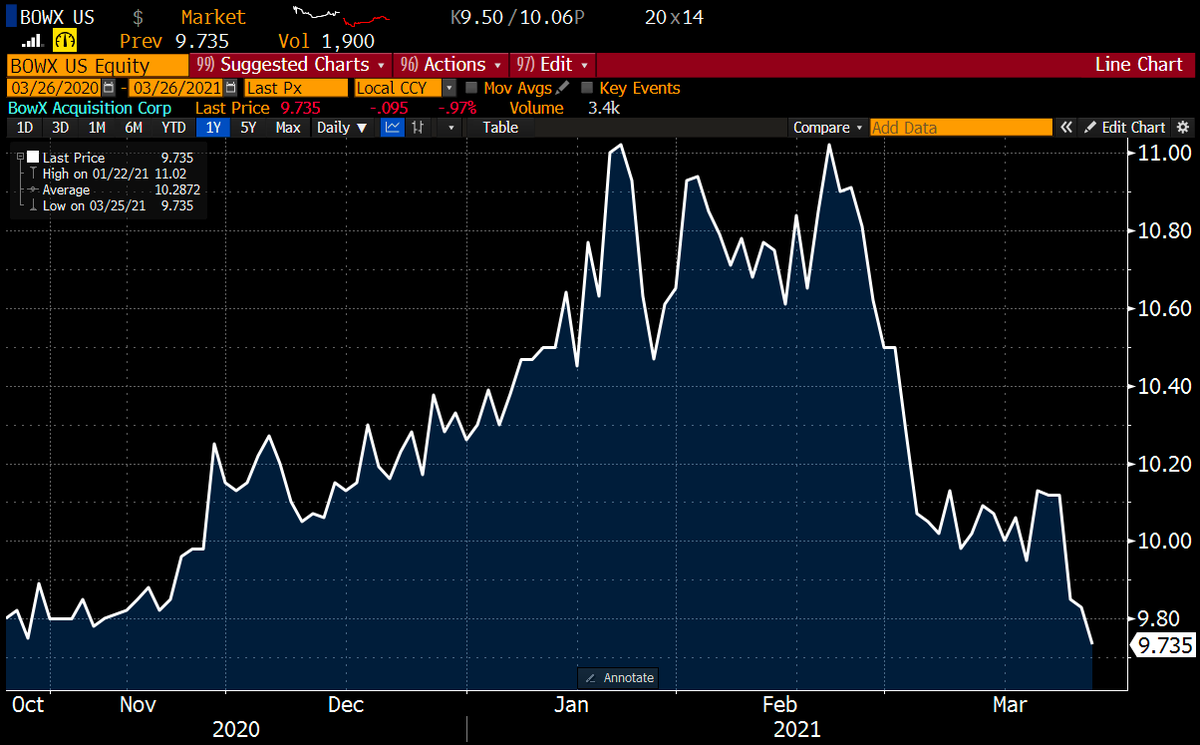Open the Compare dropdown
Image resolution: width=1200 pixels, height=745 pixels.
[x=828, y=127]
